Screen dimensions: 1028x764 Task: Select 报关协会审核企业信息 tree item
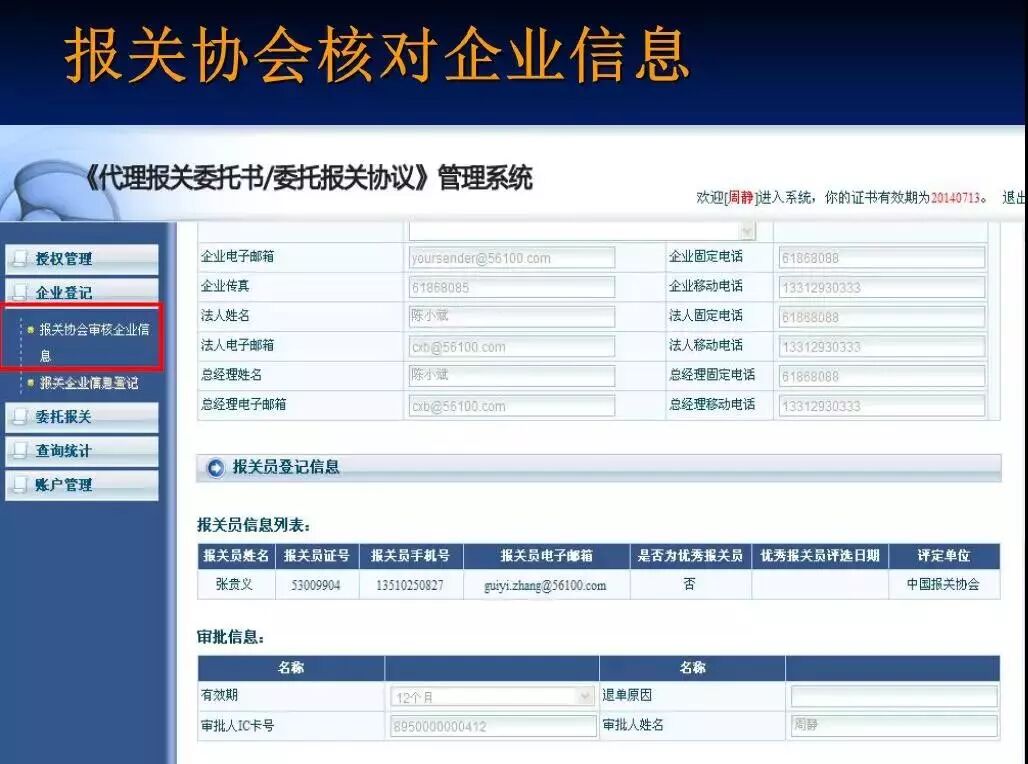point(94,342)
